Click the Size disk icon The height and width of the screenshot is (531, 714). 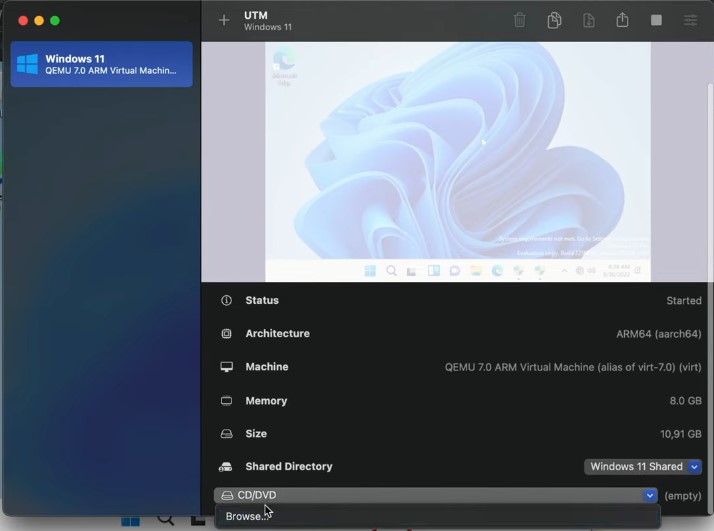[226, 434]
